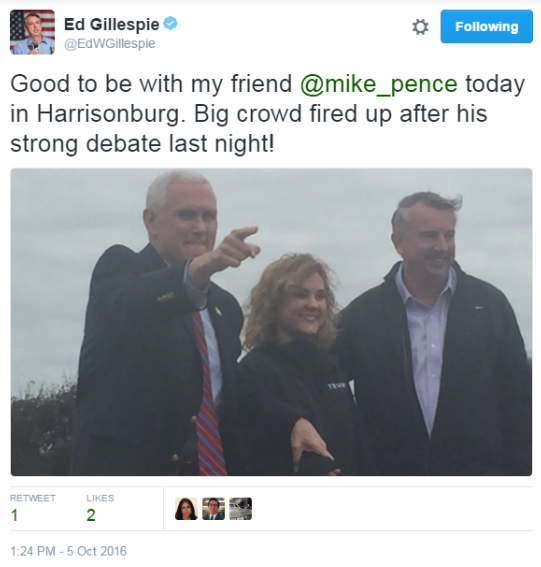Open second liker avatar, man in suit

(x=213, y=509)
